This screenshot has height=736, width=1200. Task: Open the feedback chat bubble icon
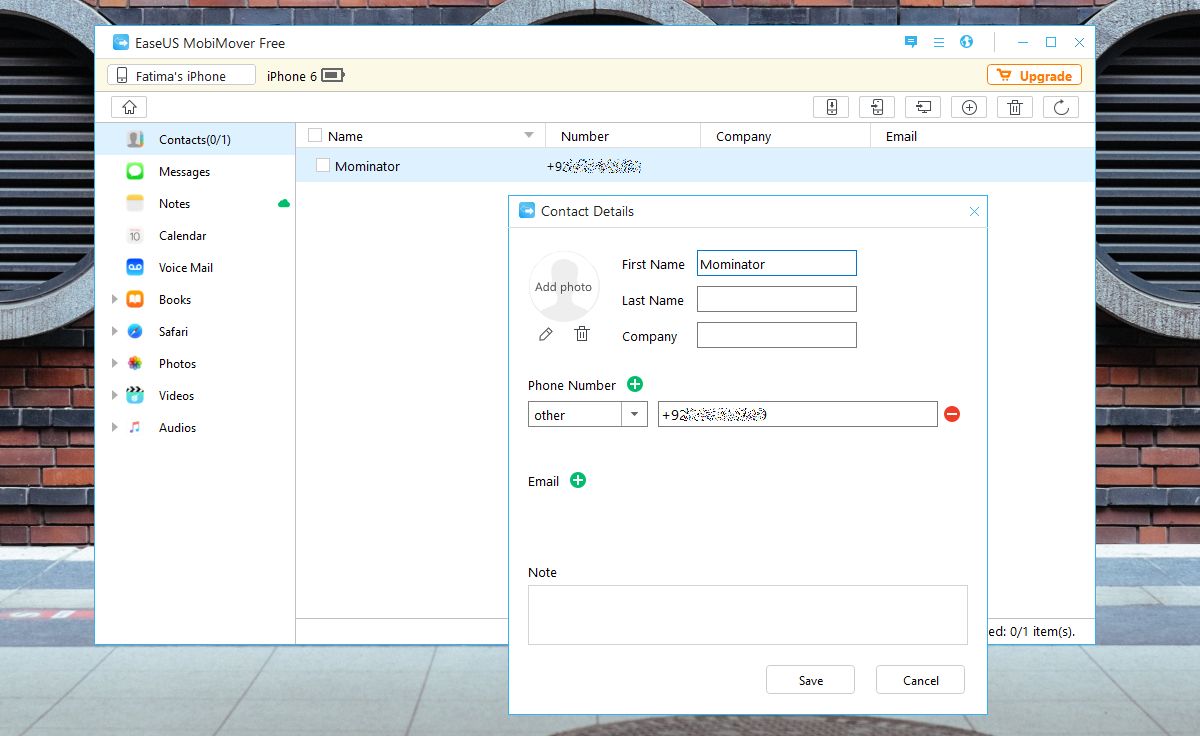point(911,42)
